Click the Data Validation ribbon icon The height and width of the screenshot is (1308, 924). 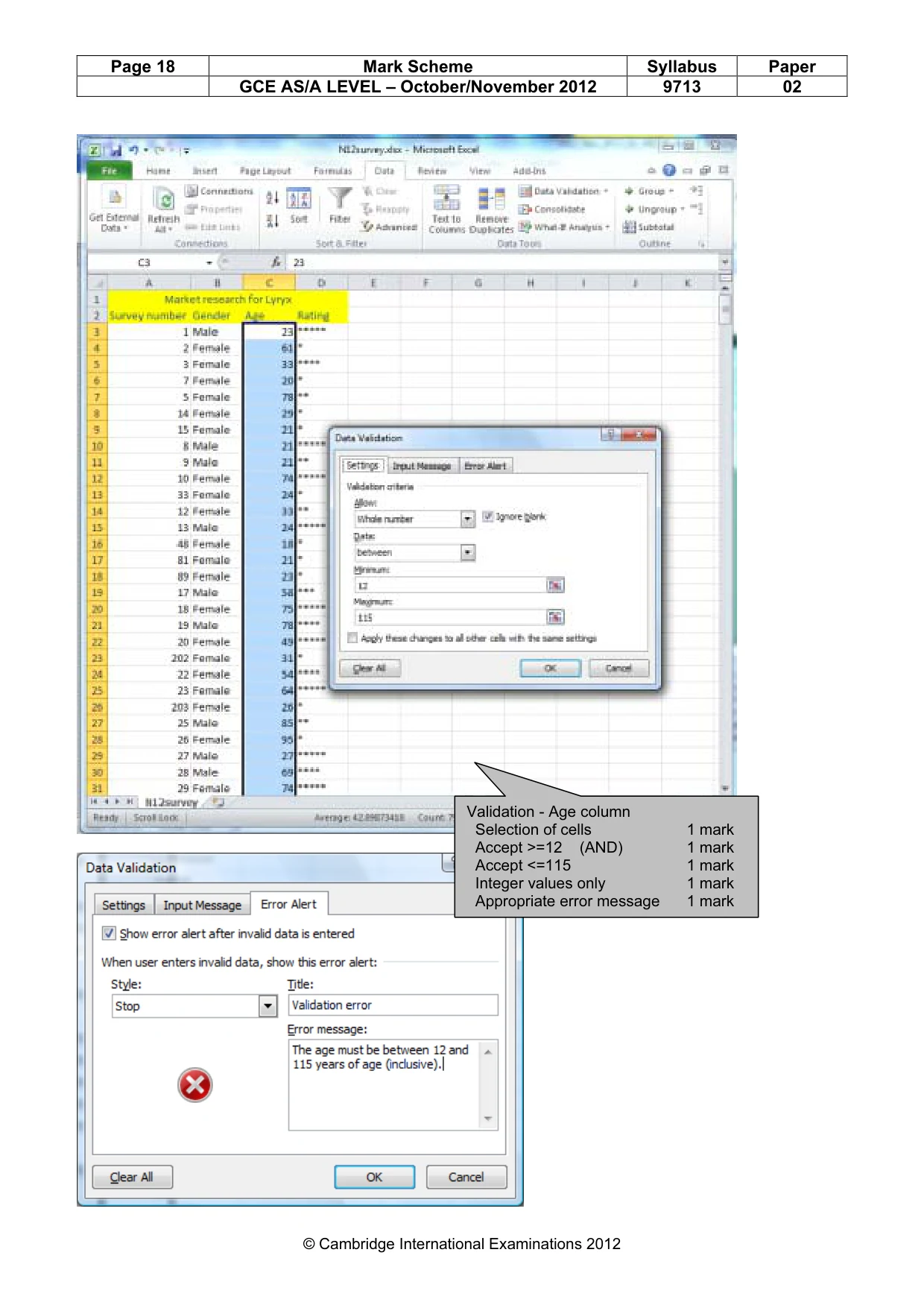coord(525,192)
